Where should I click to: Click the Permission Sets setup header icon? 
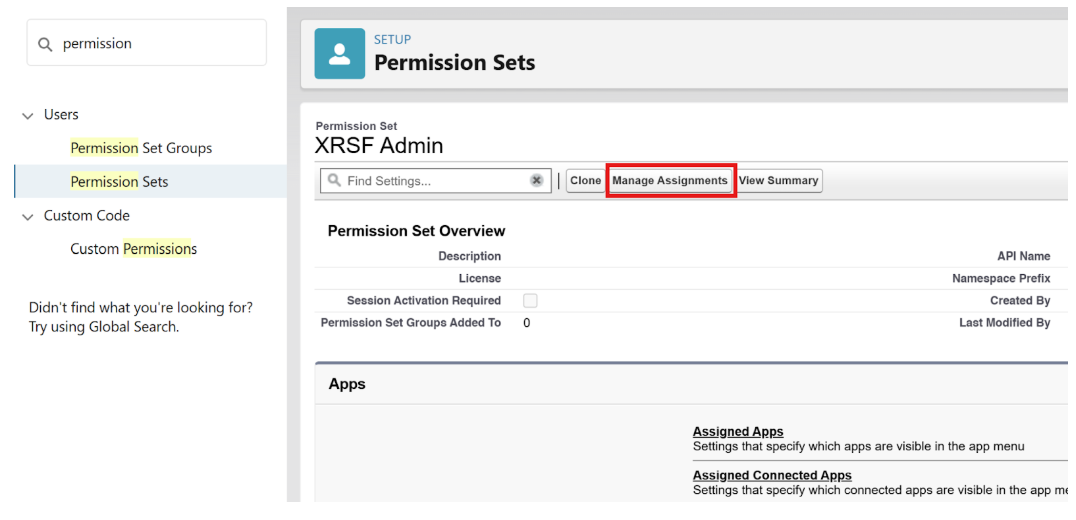[340, 53]
